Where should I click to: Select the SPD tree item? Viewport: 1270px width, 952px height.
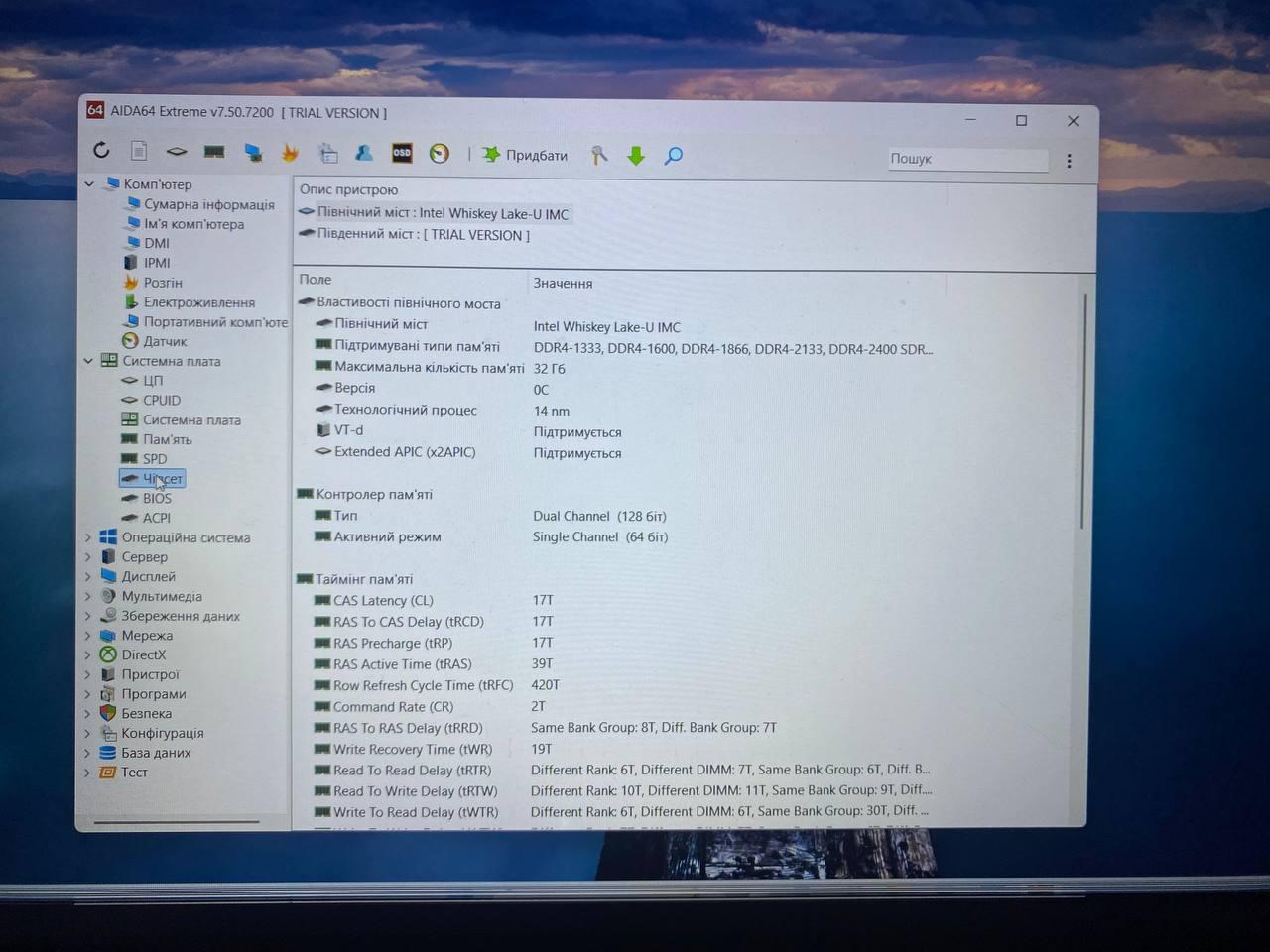(154, 459)
